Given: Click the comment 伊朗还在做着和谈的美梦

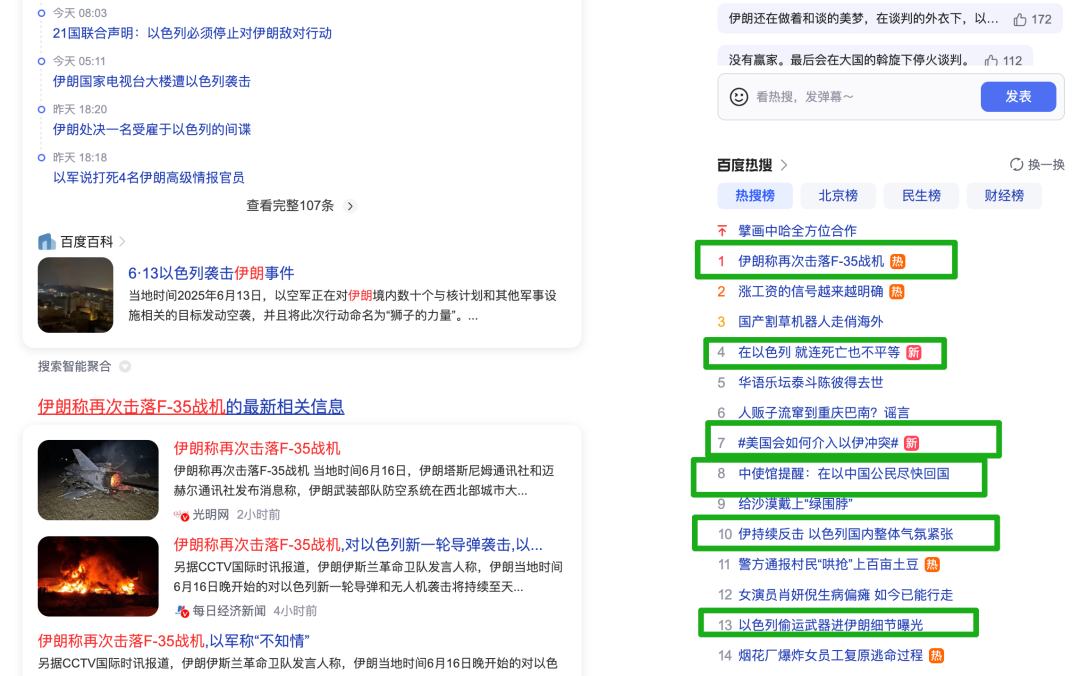Looking at the screenshot, I should [864, 19].
